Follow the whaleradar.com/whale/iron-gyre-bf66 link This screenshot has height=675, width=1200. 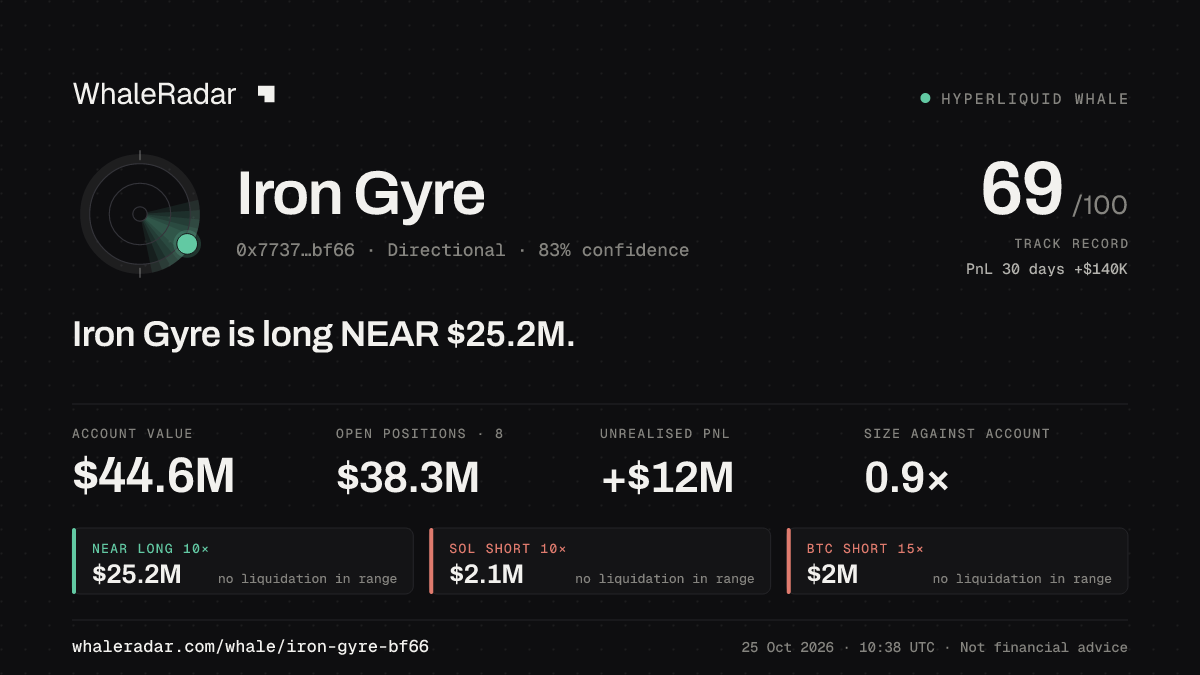[251, 647]
